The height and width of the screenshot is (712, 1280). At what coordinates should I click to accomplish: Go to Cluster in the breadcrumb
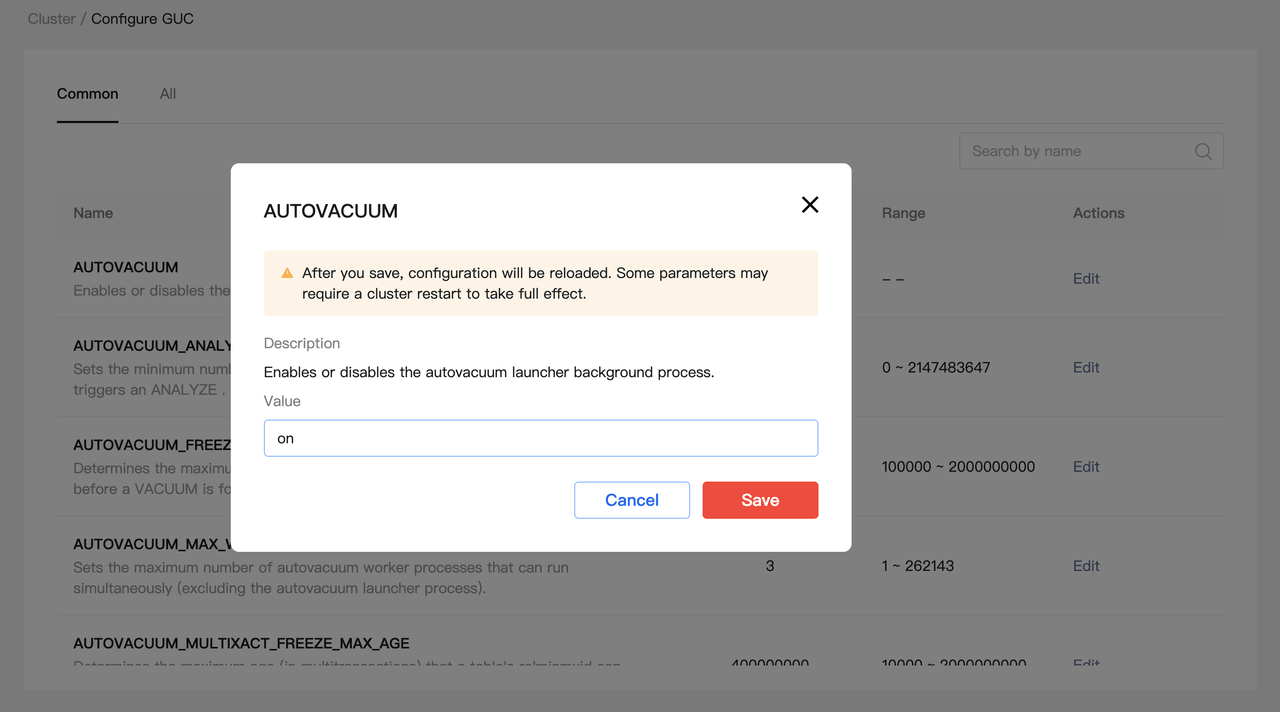pyautogui.click(x=51, y=19)
